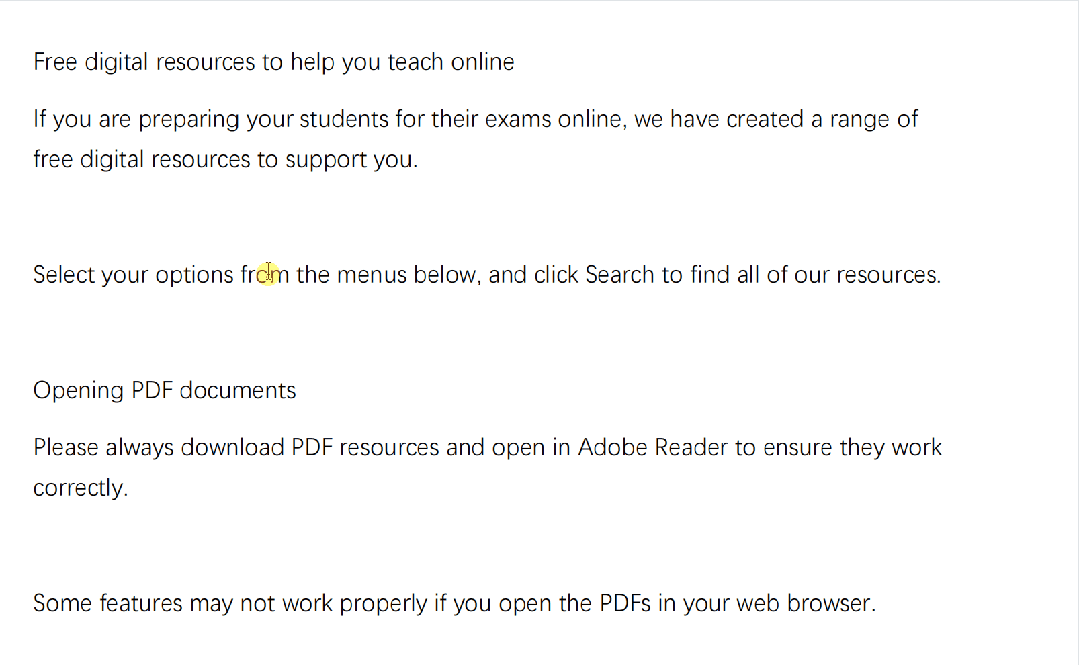This screenshot has width=1079, height=665.
Task: Click the word "correctly."
Action: click(x=81, y=489)
